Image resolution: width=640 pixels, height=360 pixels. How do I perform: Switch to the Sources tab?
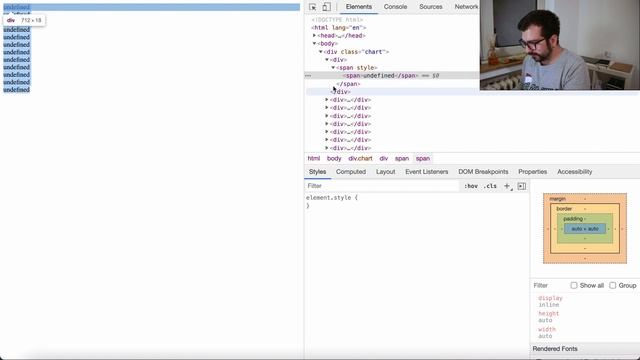click(x=431, y=7)
